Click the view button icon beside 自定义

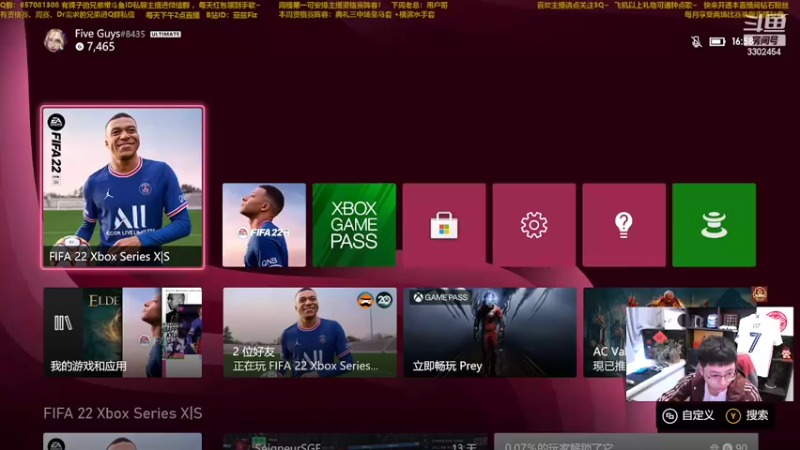coord(670,416)
